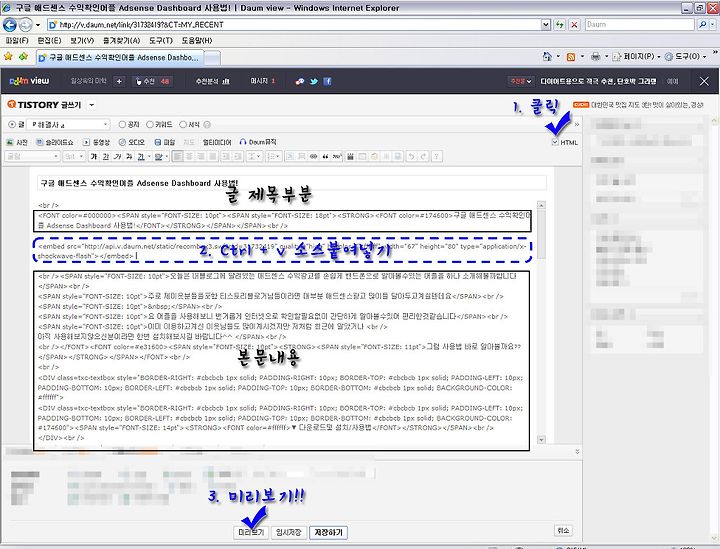This screenshot has width=720, height=549.
Task: Click italic 가 formatting icon
Action: pyautogui.click(x=118, y=157)
